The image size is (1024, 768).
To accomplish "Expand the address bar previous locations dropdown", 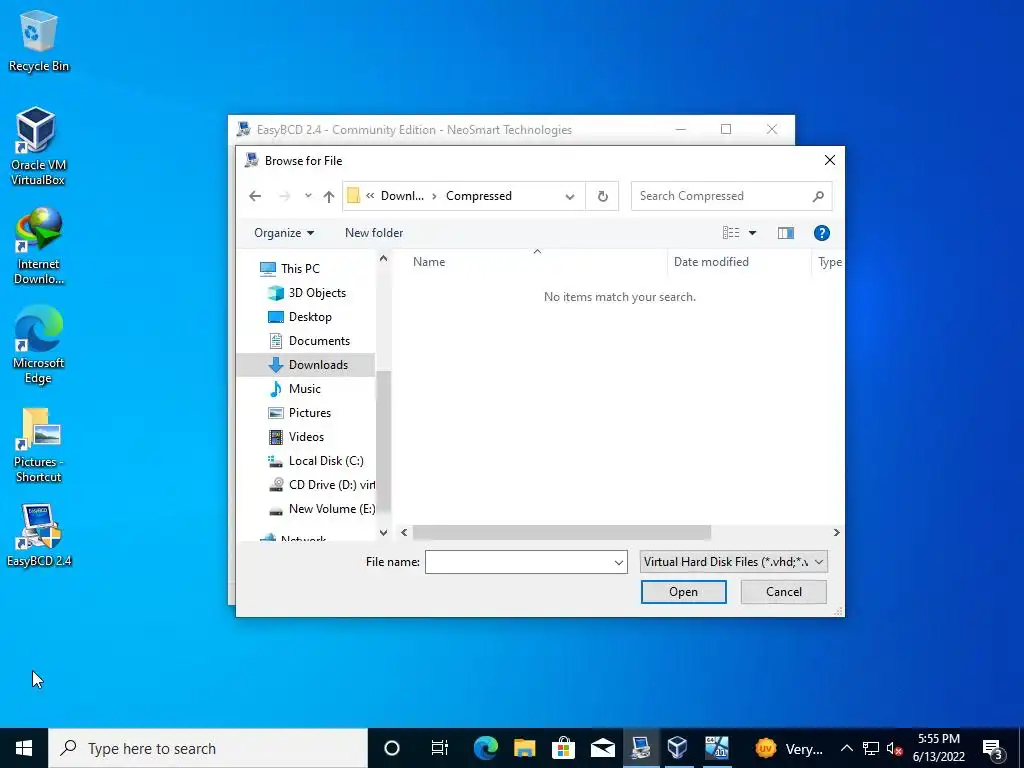I will [569, 197].
